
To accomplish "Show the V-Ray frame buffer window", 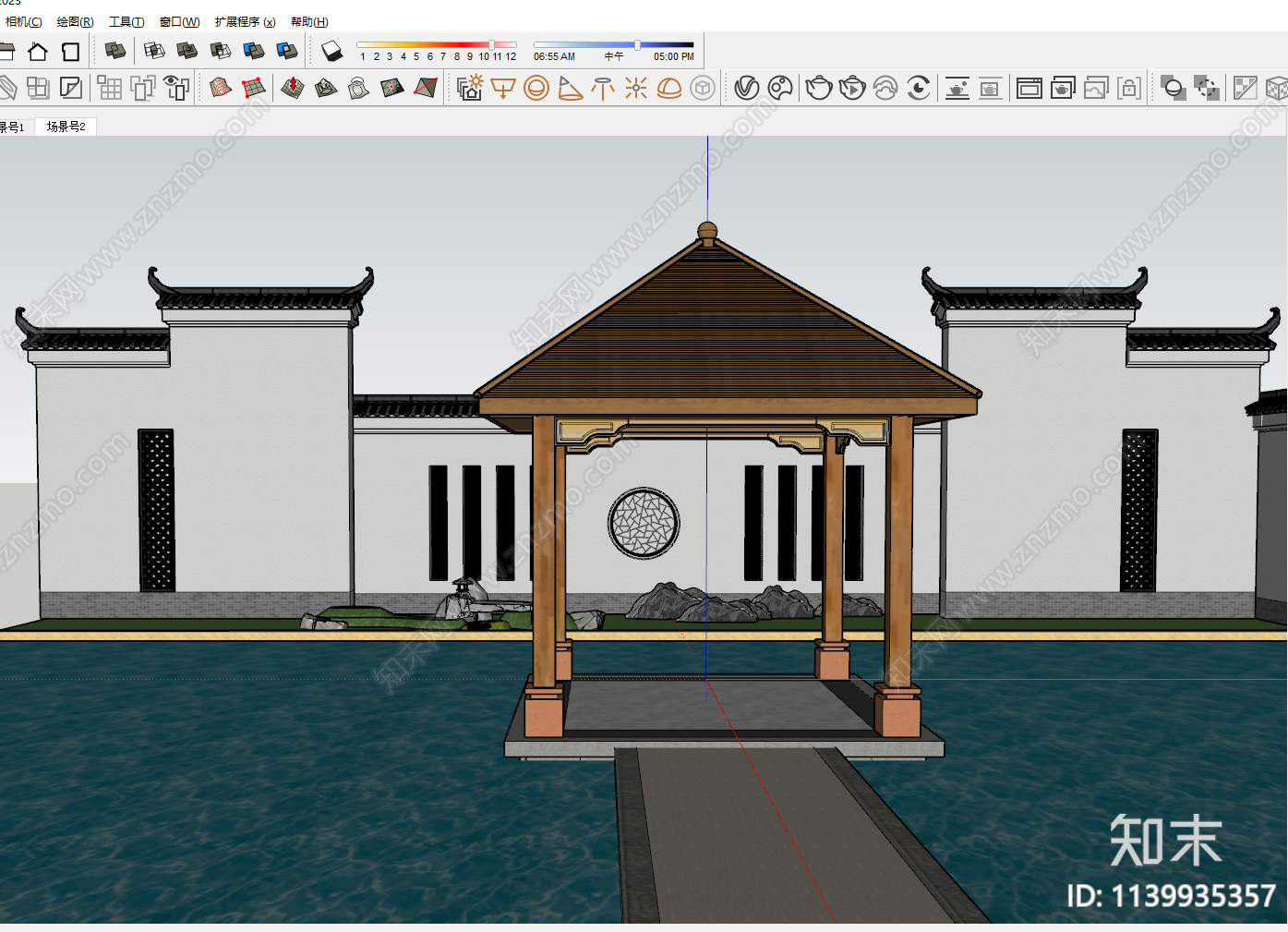I will [x=1029, y=88].
